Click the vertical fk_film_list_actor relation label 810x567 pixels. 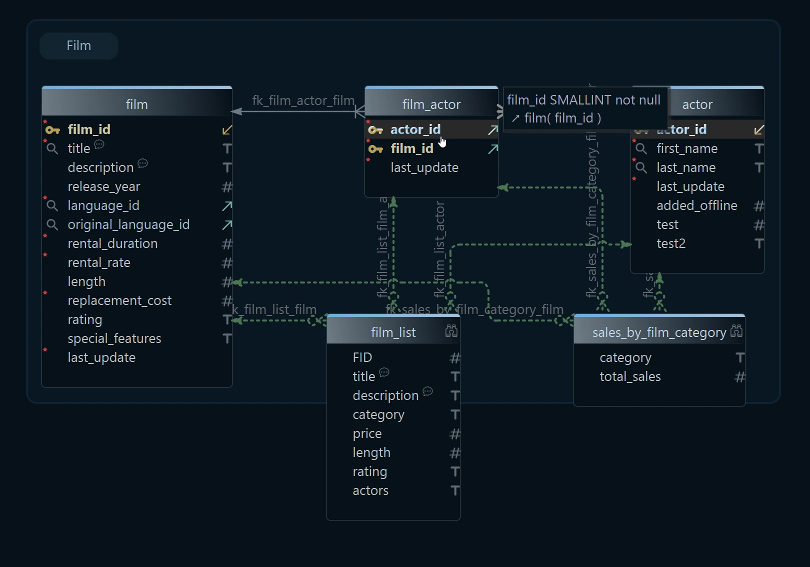[439, 249]
